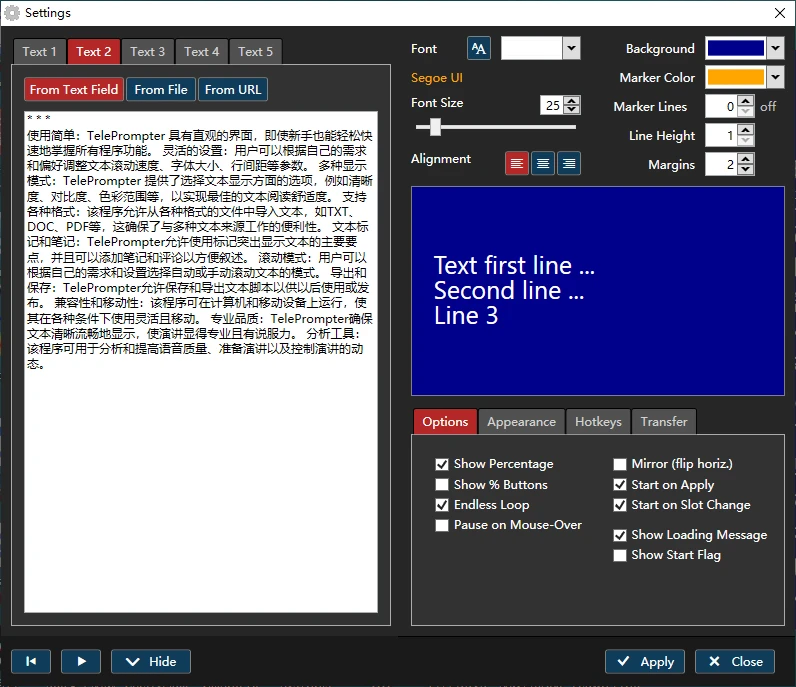Click the blue text preview panel
The image size is (796, 687).
tap(598, 291)
